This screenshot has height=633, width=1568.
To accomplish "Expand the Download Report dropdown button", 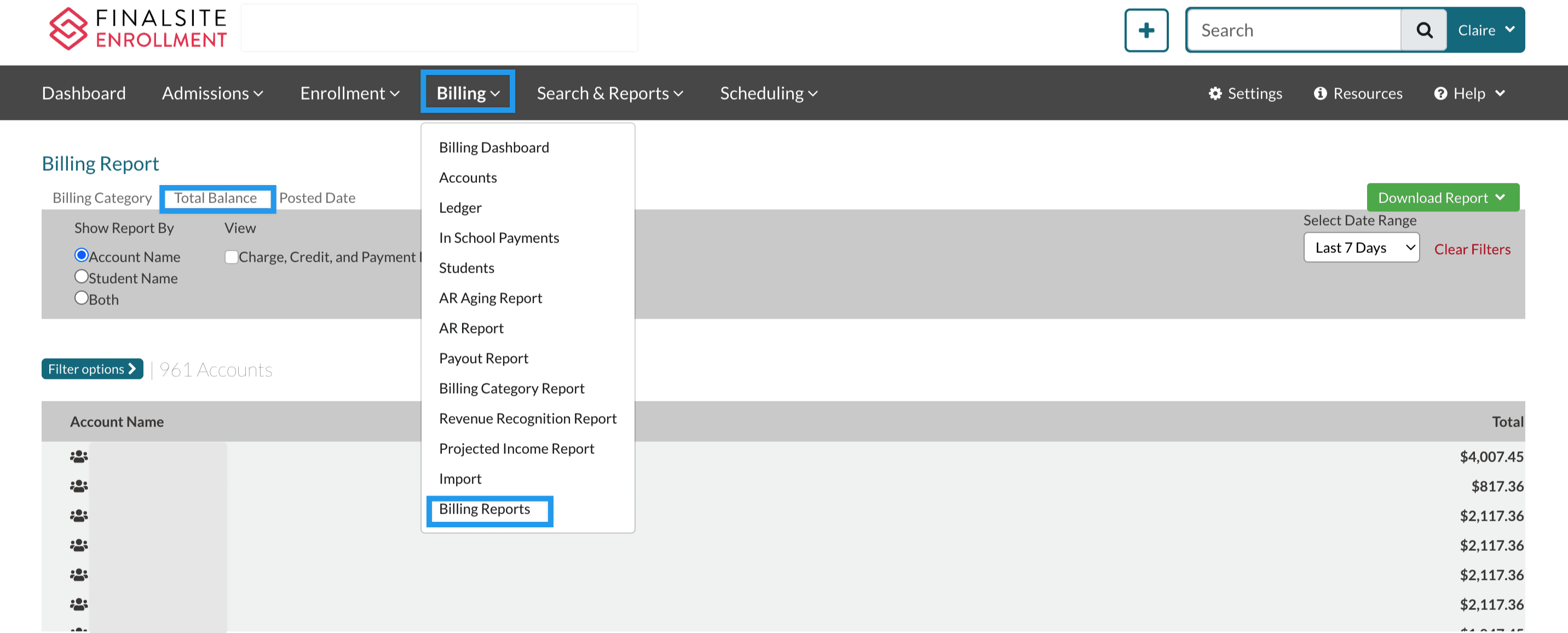I will point(1443,198).
